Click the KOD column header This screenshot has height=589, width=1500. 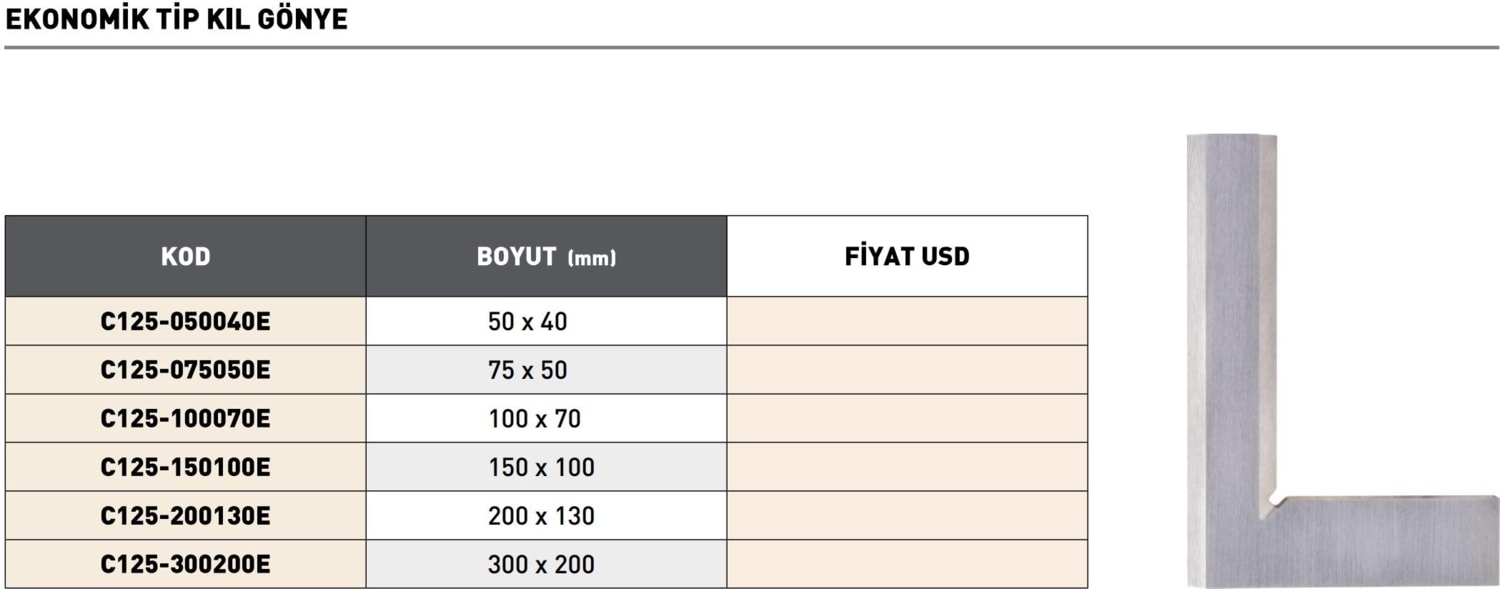point(186,257)
